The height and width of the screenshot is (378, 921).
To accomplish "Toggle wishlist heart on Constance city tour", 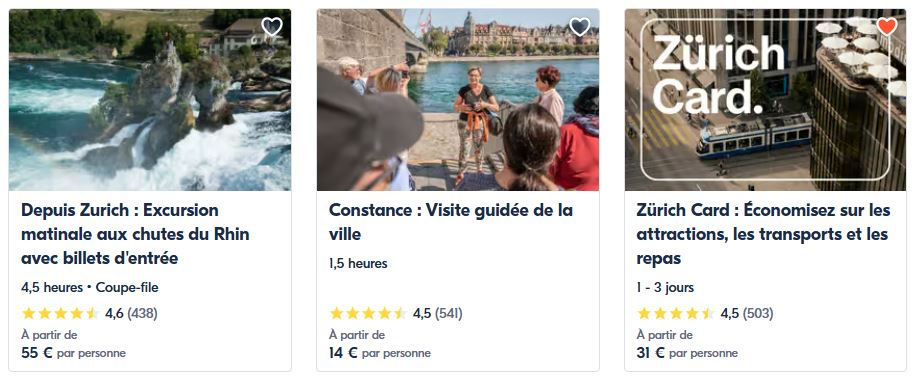I will pos(579,26).
